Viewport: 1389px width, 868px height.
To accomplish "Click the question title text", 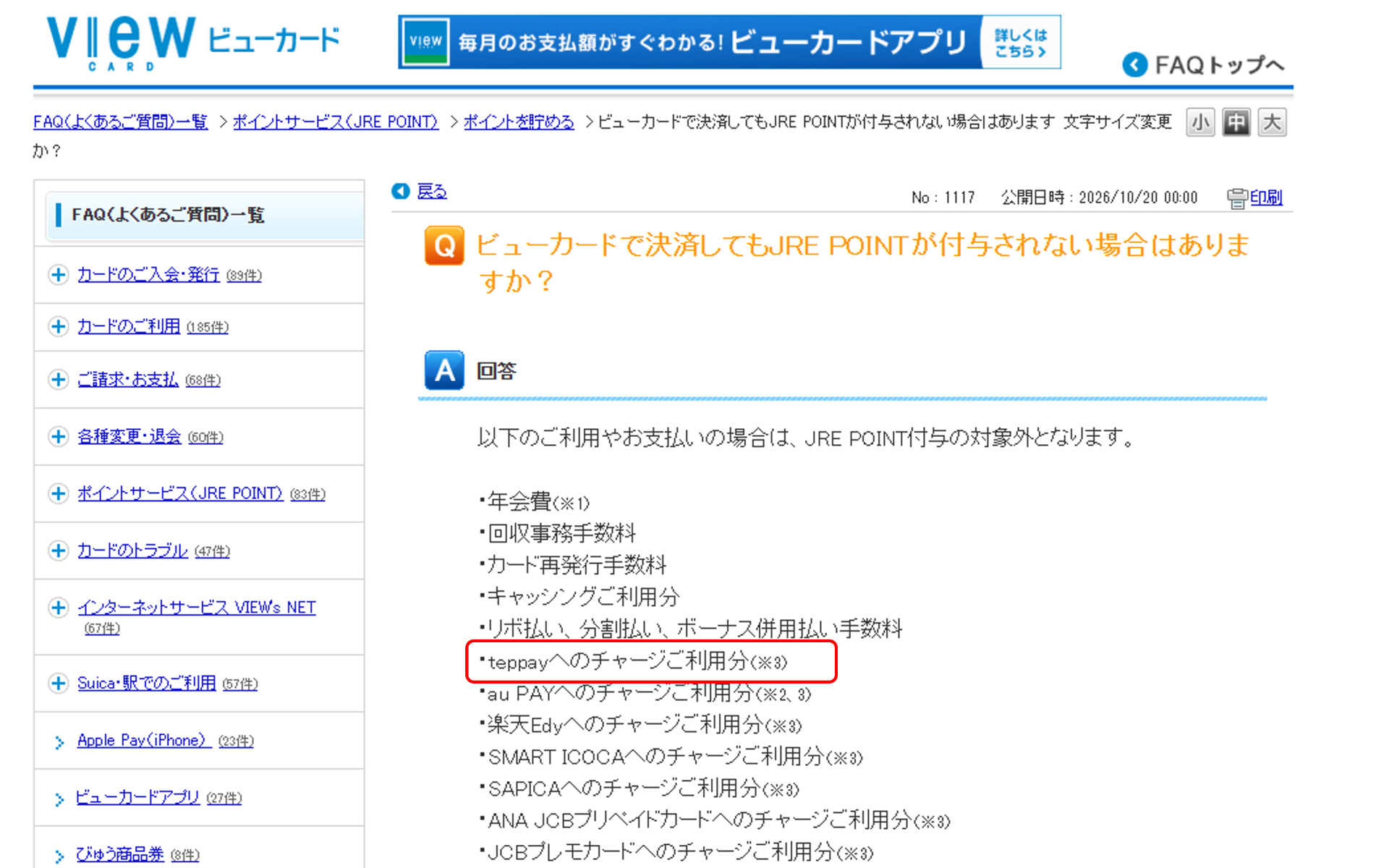I will (x=862, y=262).
